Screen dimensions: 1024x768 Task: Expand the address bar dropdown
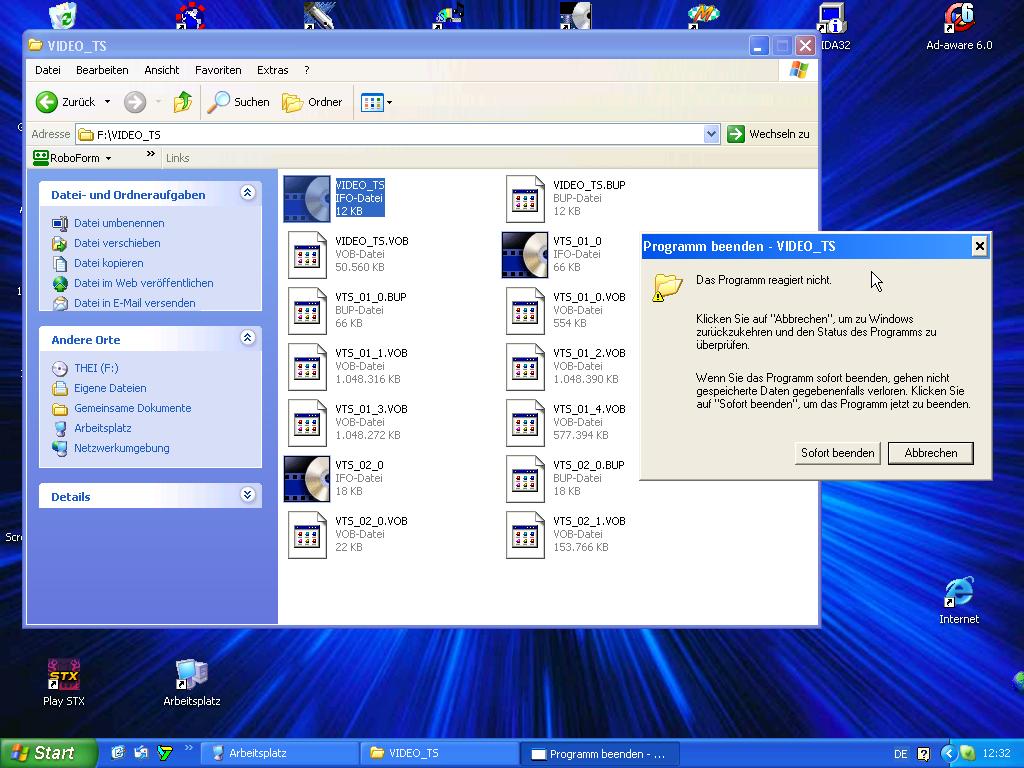coord(711,134)
